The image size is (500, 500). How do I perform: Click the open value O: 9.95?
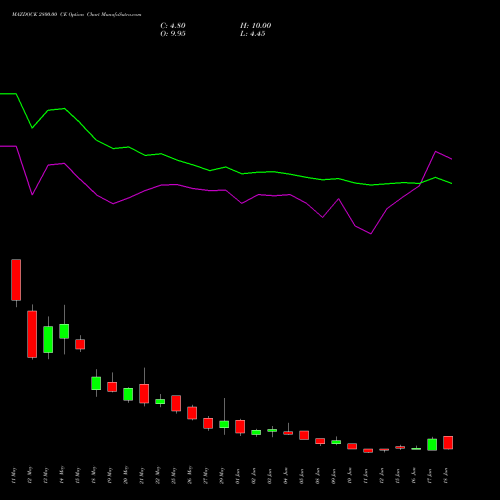click(173, 34)
